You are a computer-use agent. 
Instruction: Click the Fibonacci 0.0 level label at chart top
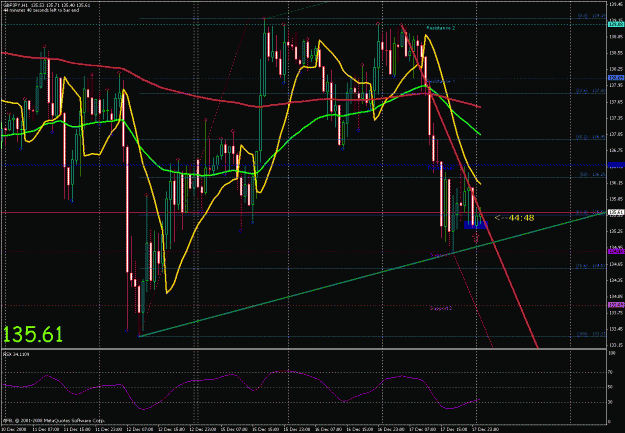tap(592, 16)
